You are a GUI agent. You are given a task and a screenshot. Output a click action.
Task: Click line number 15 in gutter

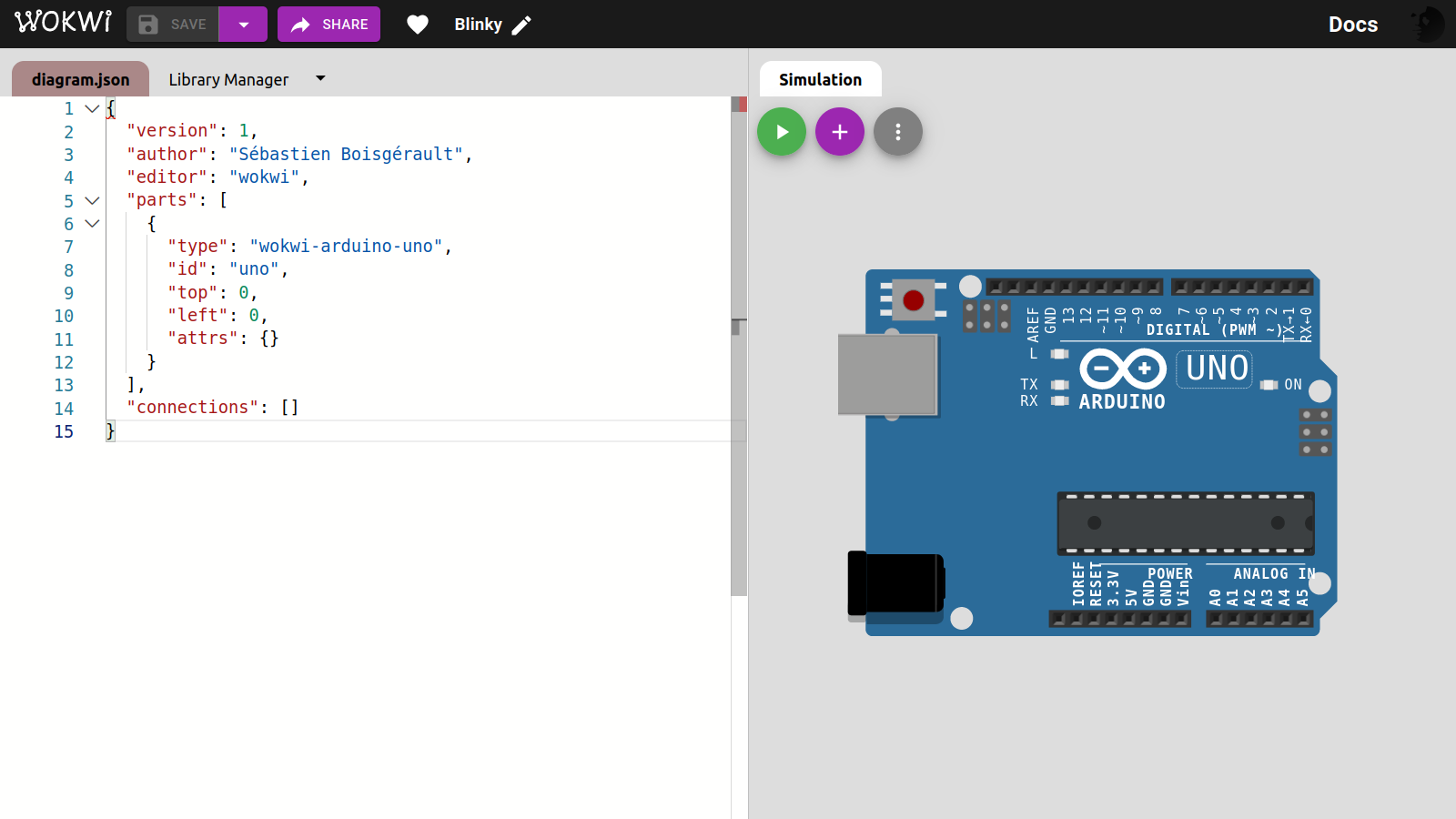[x=64, y=431]
